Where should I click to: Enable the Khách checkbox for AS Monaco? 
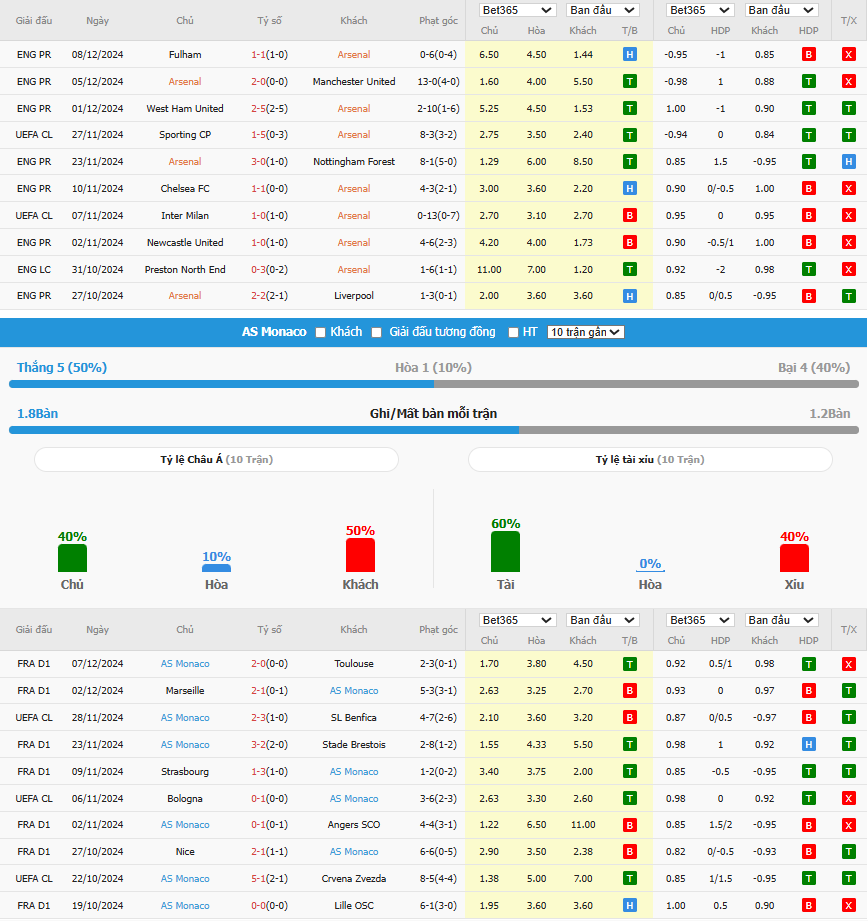(320, 332)
